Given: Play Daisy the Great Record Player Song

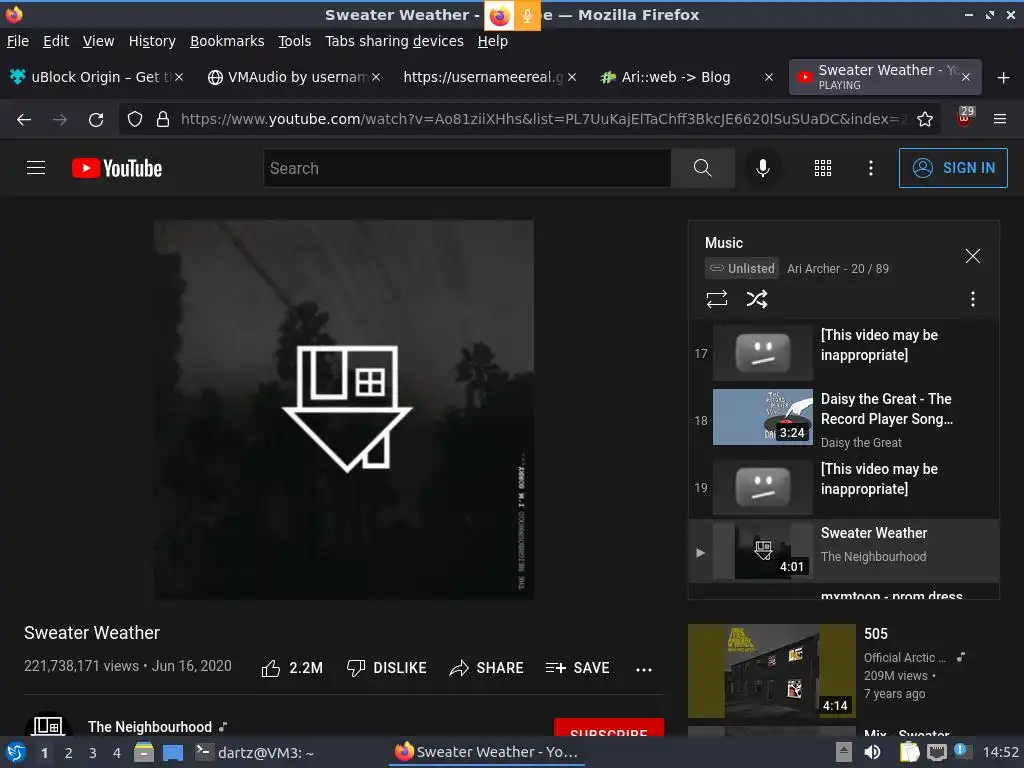Looking at the screenshot, I should point(844,419).
